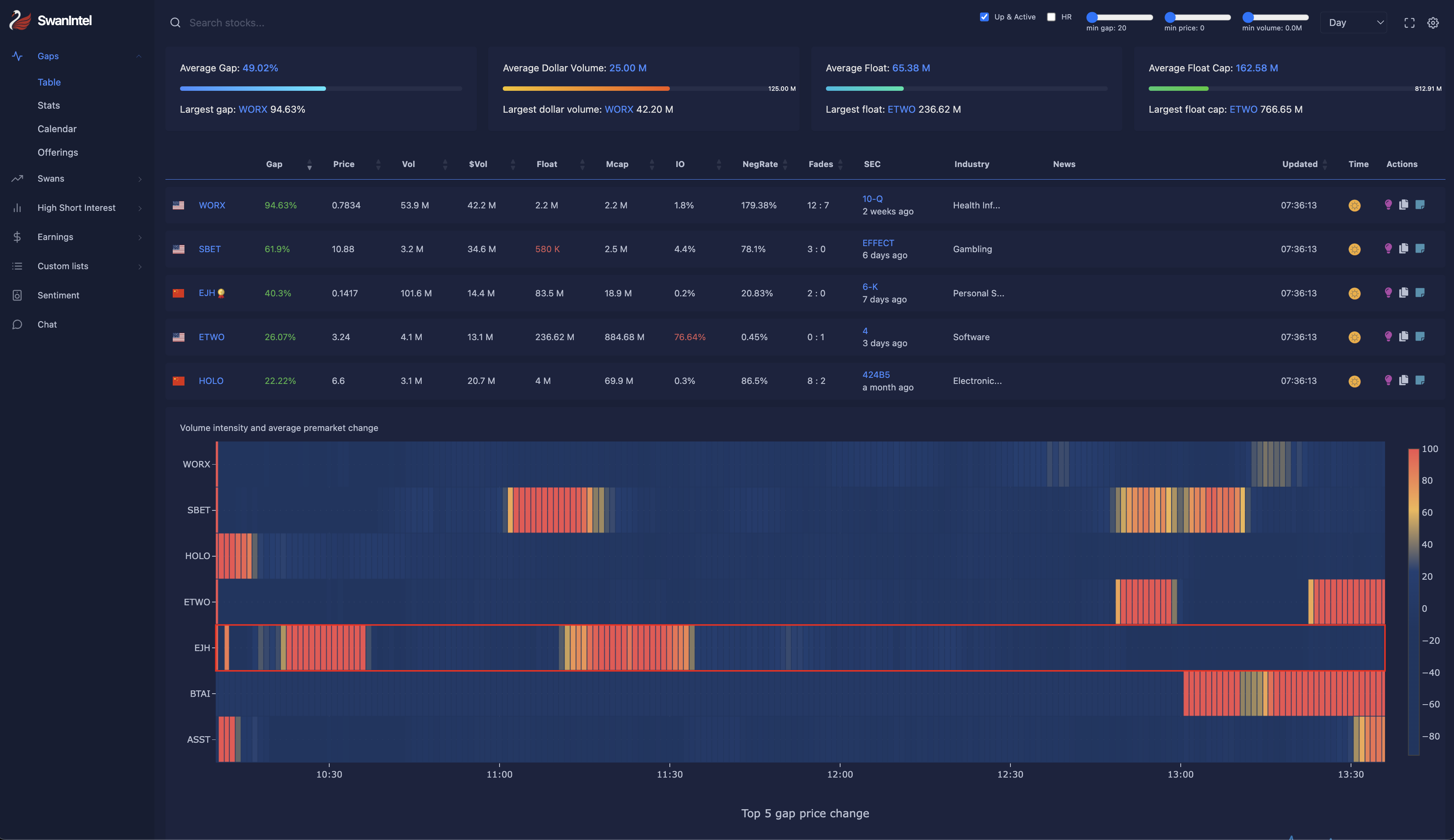Viewport: 1454px width, 840px height.
Task: Sort the table by NegRate column
Action: coord(785,165)
